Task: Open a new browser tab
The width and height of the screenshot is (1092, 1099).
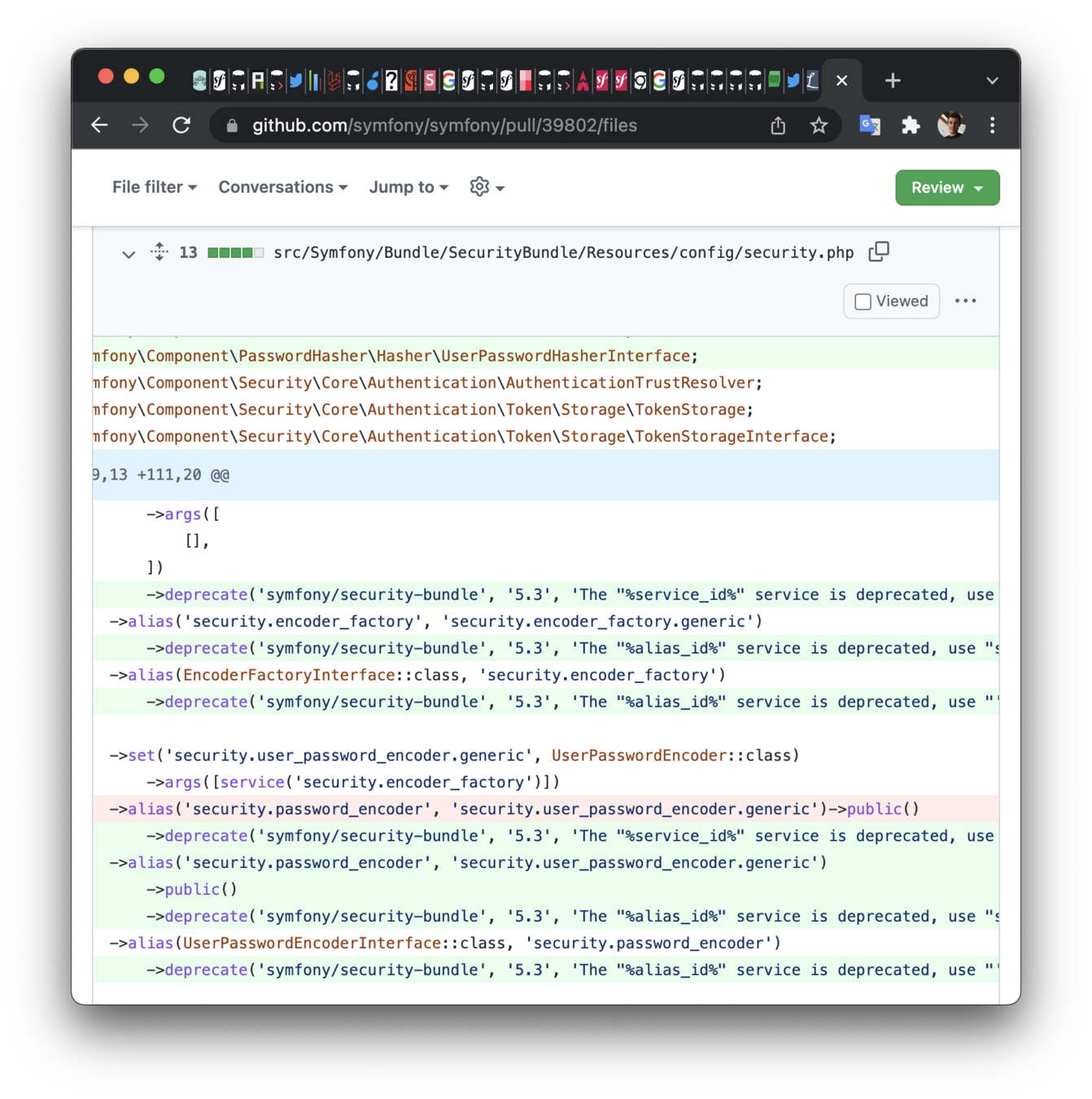Action: pyautogui.click(x=893, y=81)
